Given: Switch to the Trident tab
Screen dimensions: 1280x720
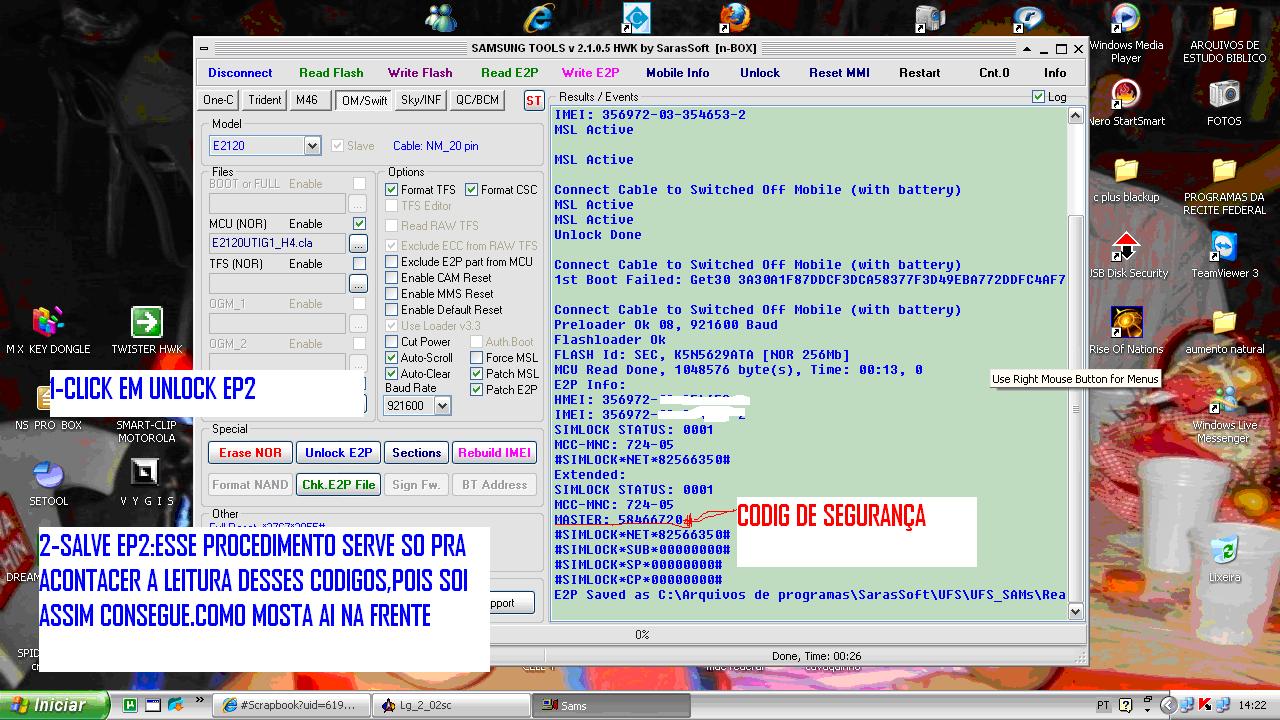Looking at the screenshot, I should point(265,100).
